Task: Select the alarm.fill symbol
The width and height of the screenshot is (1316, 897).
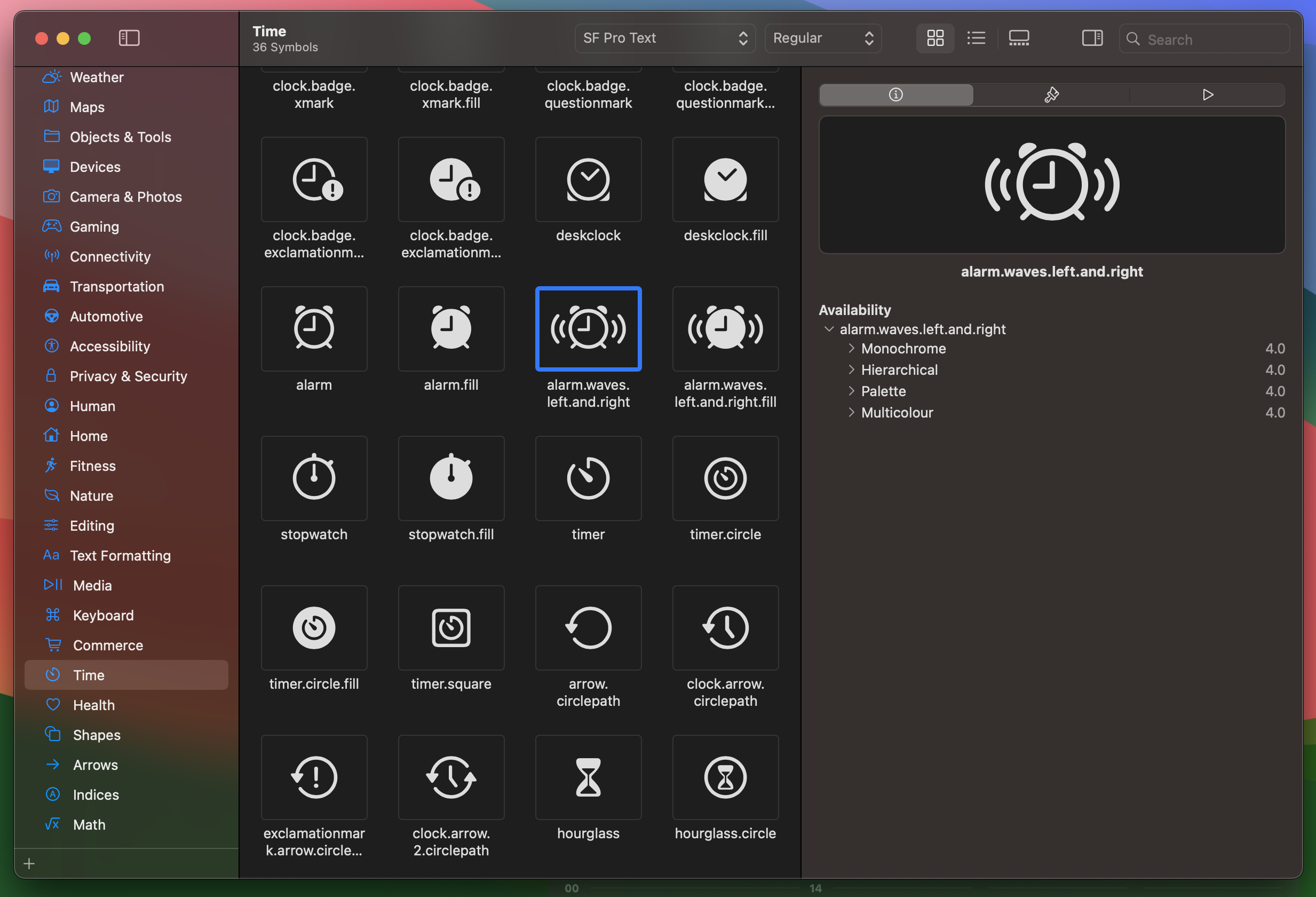Action: pos(451,329)
